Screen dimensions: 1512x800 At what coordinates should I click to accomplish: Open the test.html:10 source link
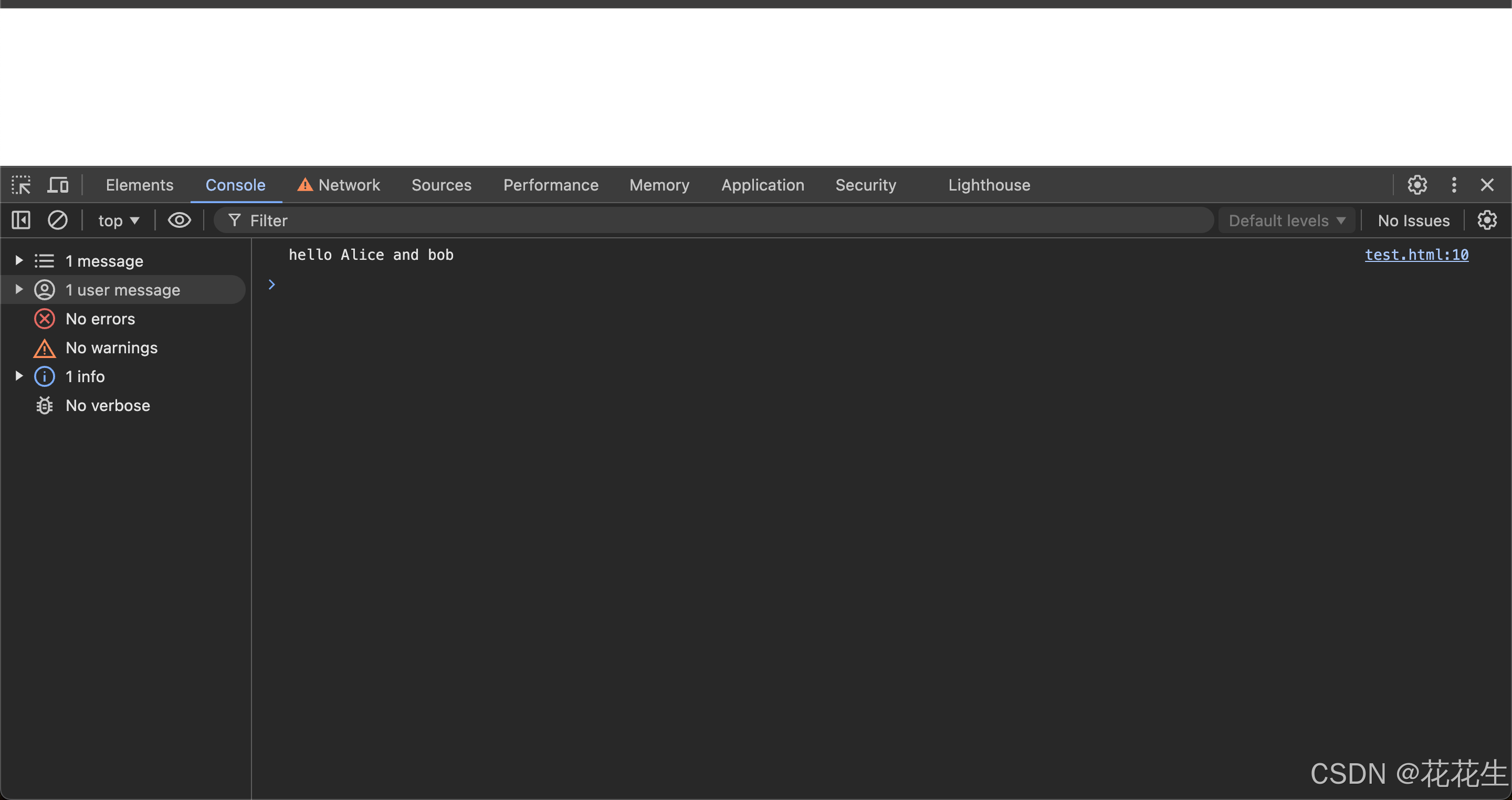[1416, 255]
